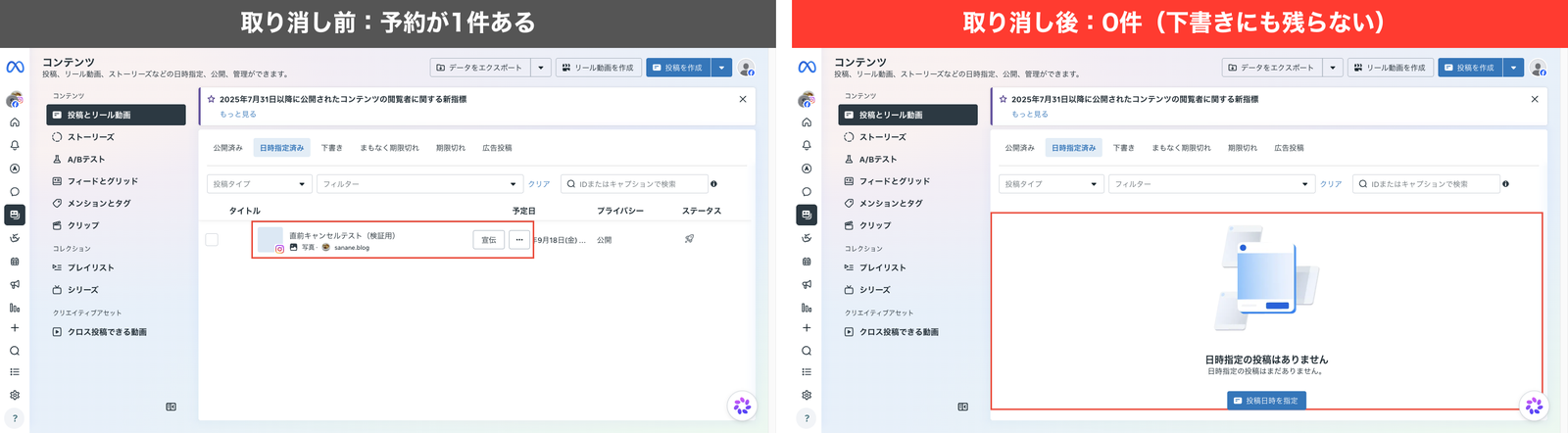Click the rocket status icon of the post

[689, 239]
